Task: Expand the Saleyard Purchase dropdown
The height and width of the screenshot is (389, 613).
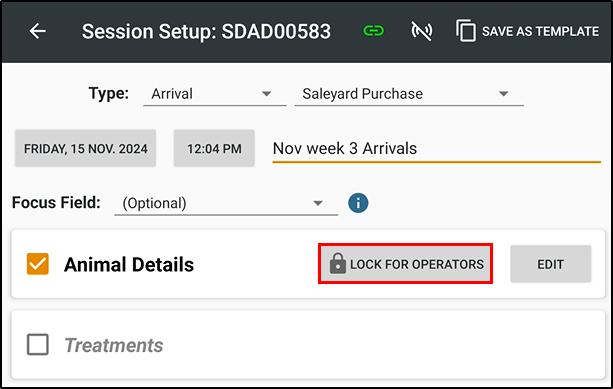Action: 409,94
